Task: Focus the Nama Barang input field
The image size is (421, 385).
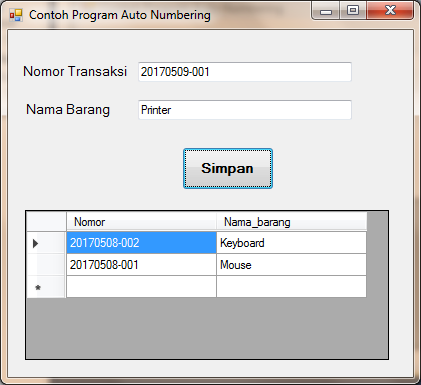Action: 245,110
